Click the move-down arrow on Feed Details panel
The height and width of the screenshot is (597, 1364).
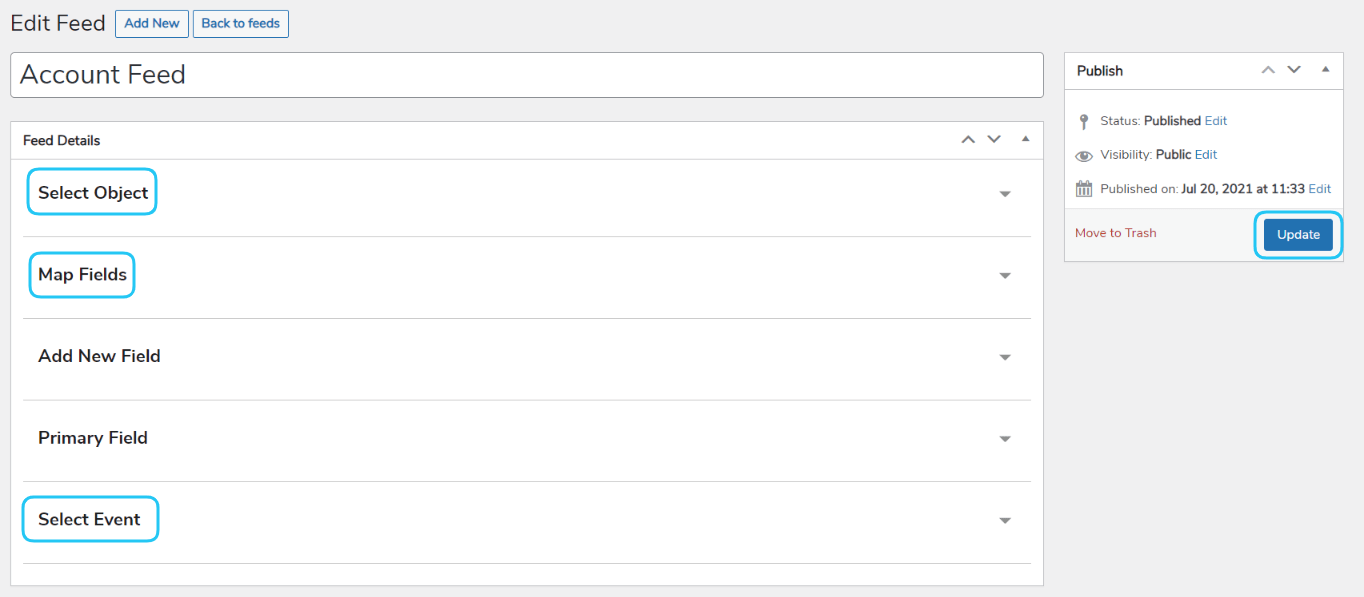coord(993,139)
